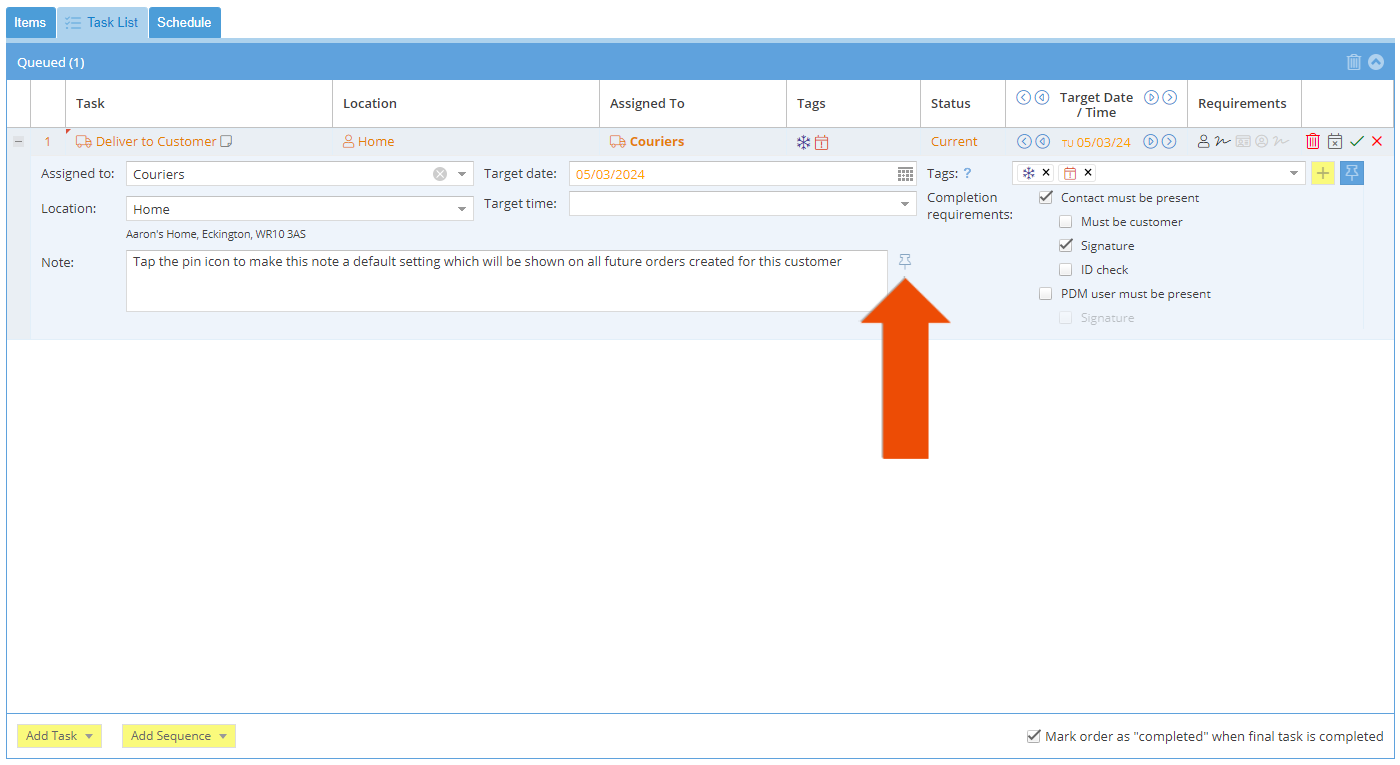
Task: Mark task as complete with green checkmark
Action: click(x=1357, y=142)
